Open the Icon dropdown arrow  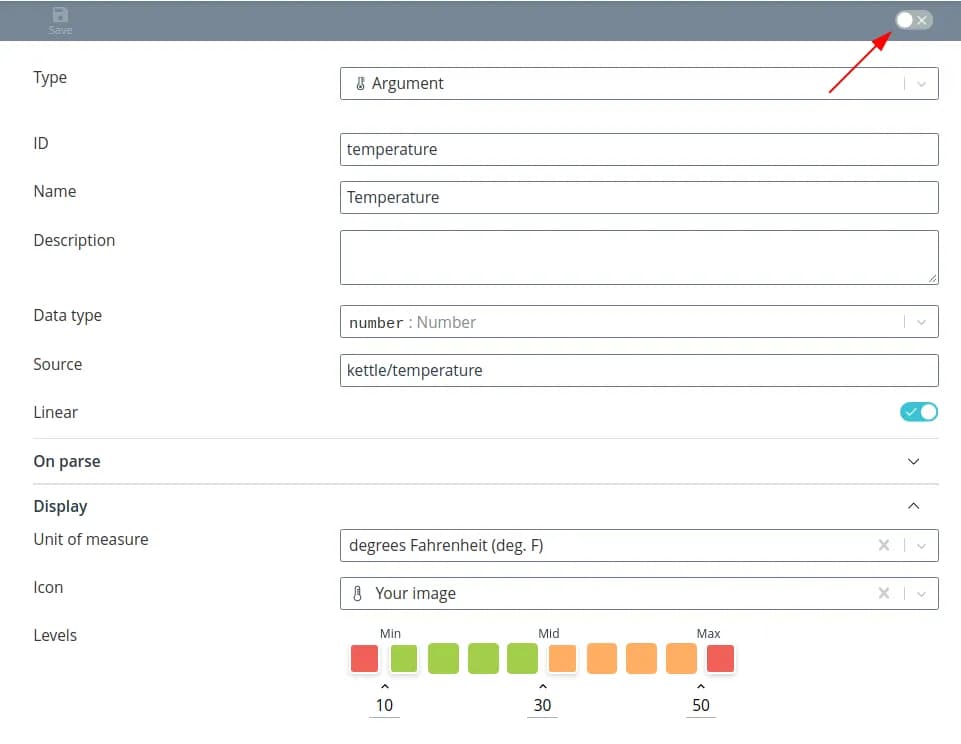(921, 594)
